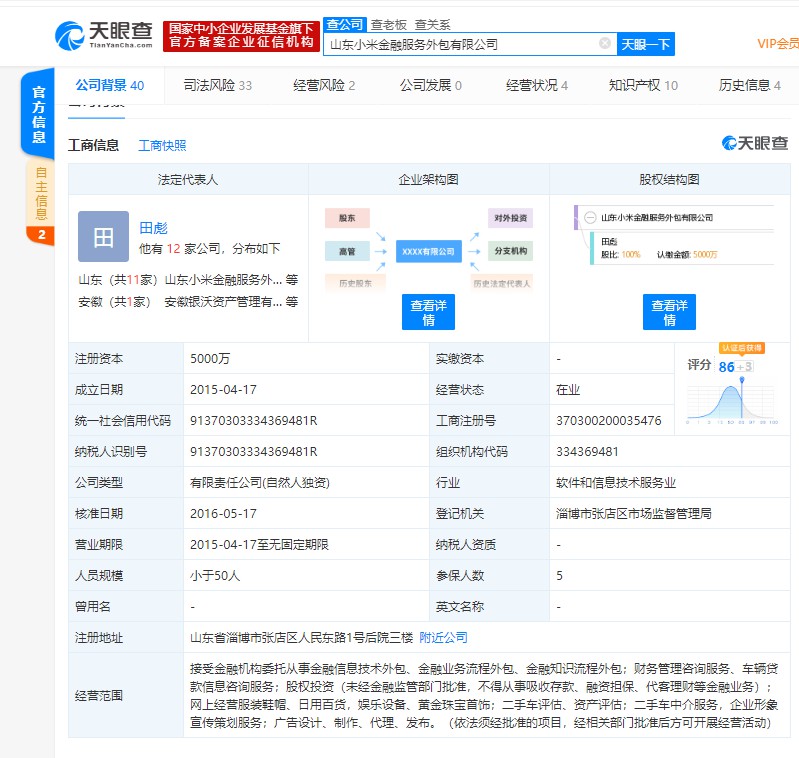The image size is (799, 758).
Task: Click the 附近公司 link
Action: [443, 637]
